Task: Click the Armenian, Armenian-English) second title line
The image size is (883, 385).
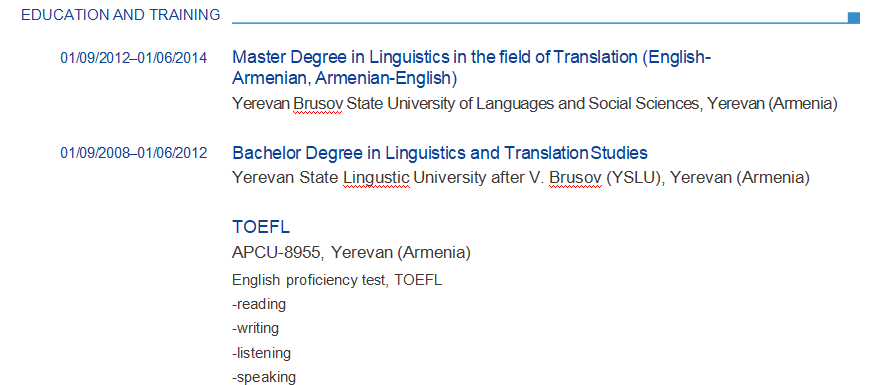Action: [x=345, y=78]
